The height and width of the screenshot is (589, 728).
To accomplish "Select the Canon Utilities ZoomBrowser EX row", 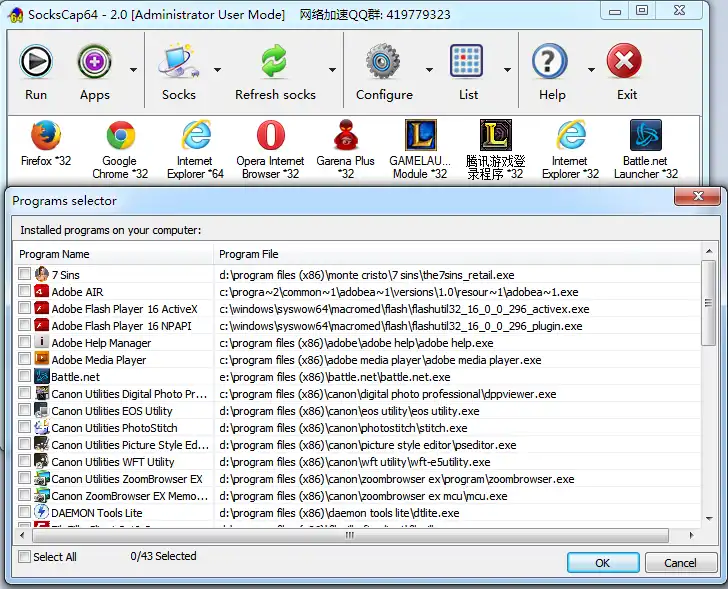I will (x=357, y=479).
